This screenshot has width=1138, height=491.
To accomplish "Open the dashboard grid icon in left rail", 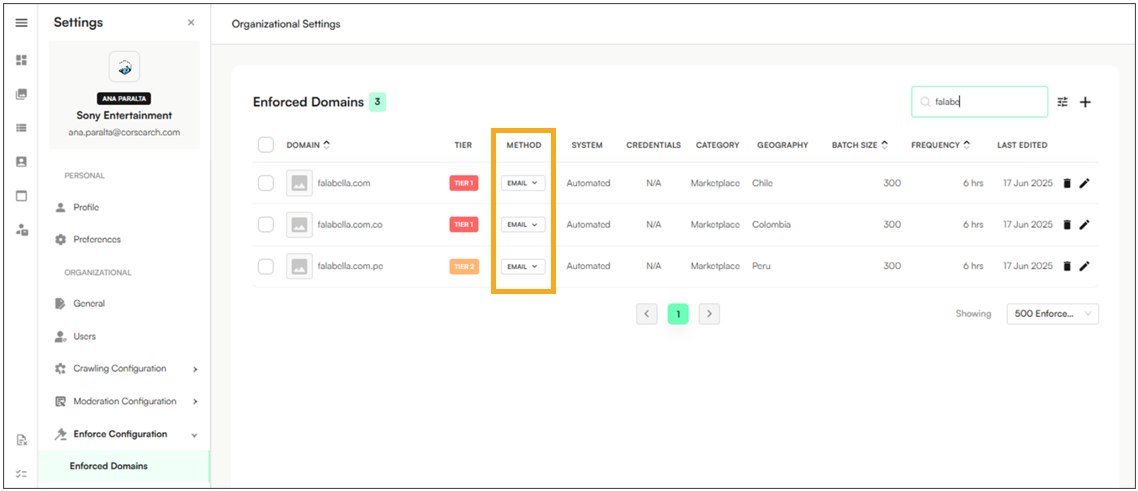I will (x=22, y=59).
